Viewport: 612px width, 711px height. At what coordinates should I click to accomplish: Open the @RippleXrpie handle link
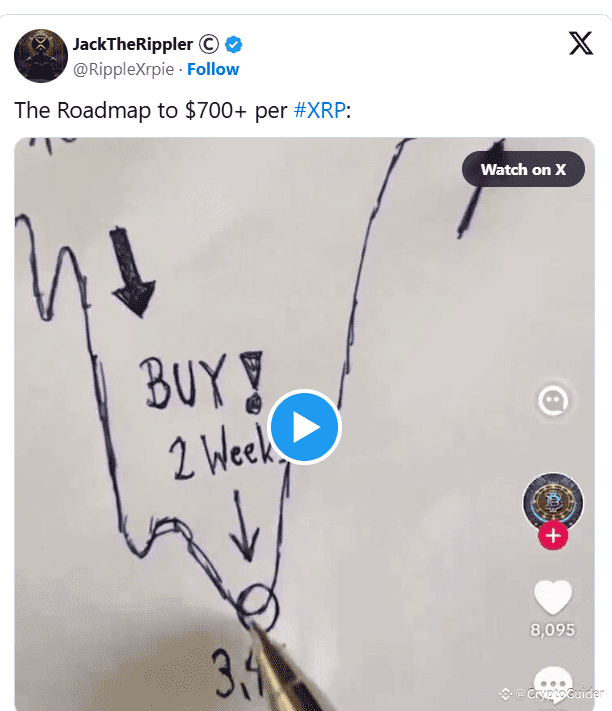pos(123,69)
